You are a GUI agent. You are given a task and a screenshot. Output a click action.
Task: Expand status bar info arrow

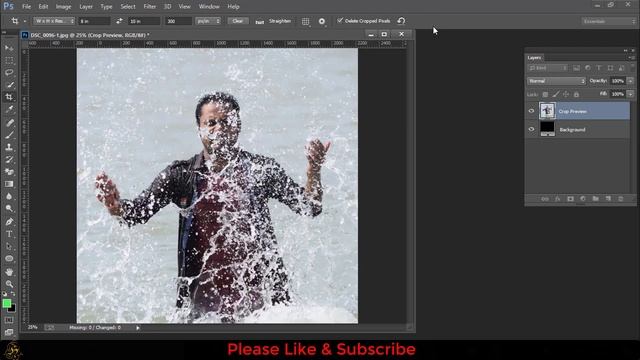(x=138, y=328)
